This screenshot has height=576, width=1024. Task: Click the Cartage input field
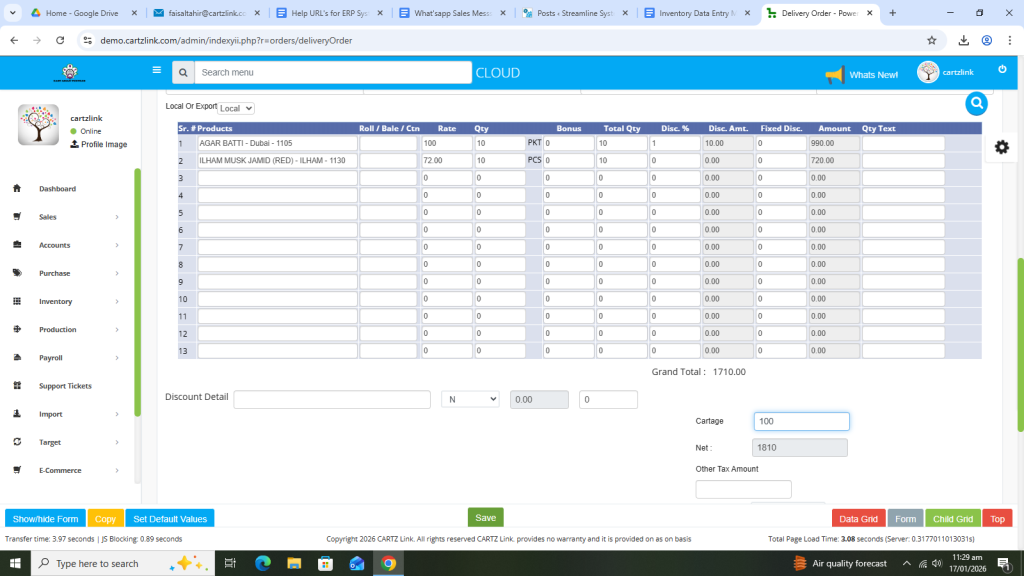[800, 421]
